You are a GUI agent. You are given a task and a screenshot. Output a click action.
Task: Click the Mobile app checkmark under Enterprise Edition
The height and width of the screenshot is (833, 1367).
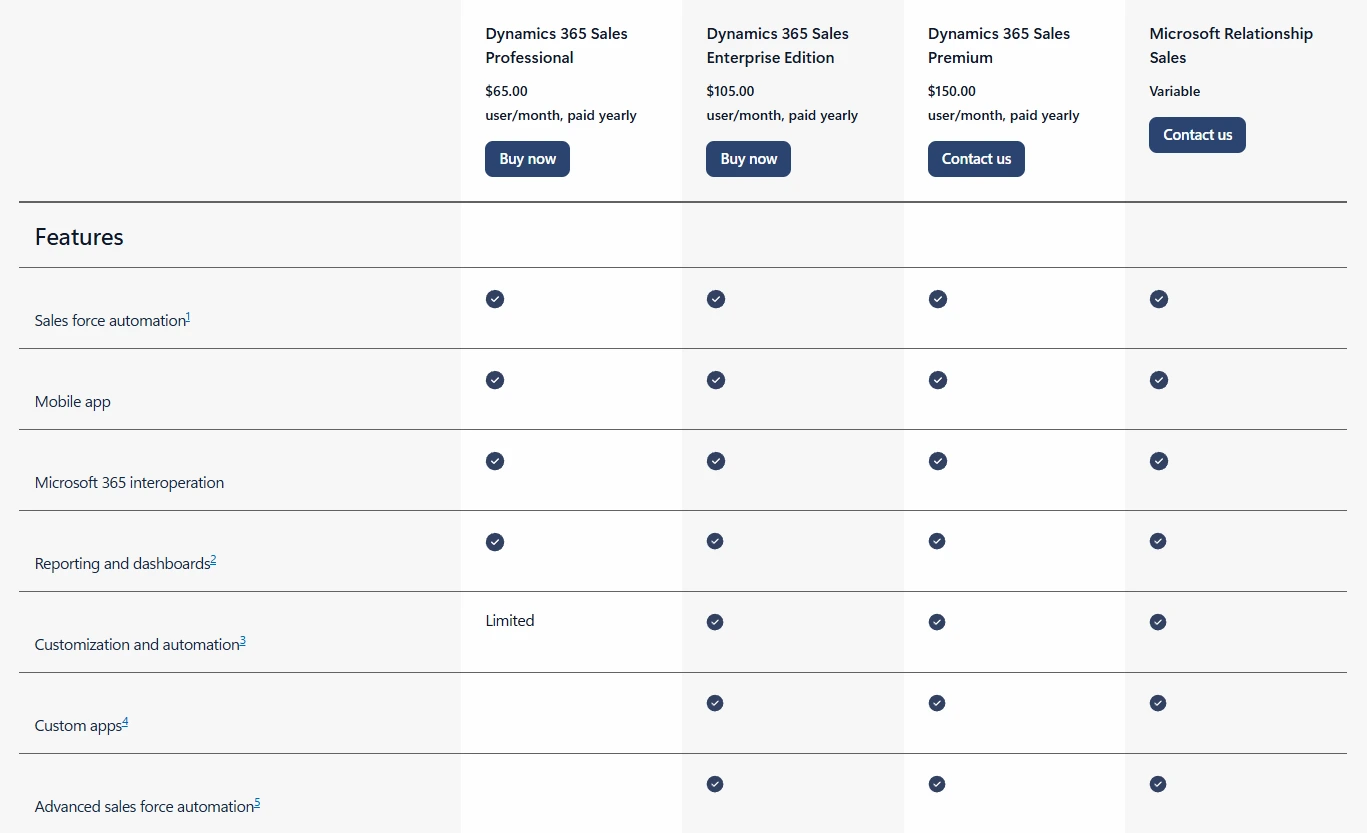715,380
